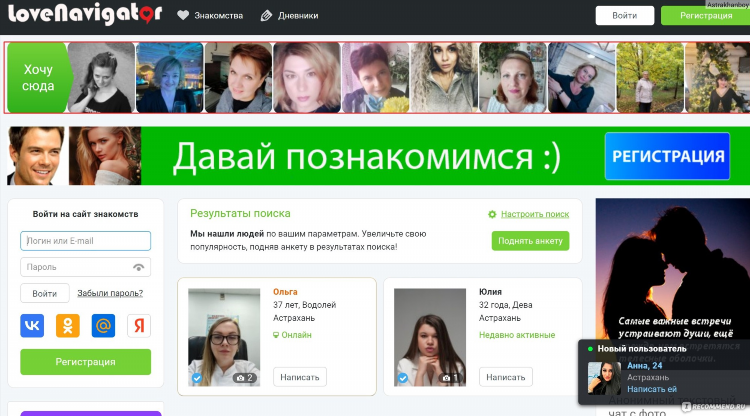Open the woman with yellow flower photo
Image resolution: width=750 pixels, height=416 pixels.
click(375, 77)
